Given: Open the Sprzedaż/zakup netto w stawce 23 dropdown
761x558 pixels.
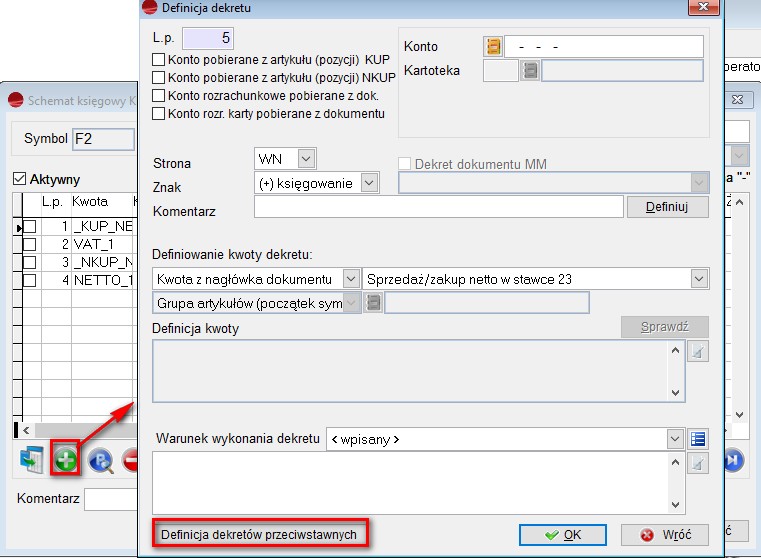Looking at the screenshot, I should tap(699, 279).
